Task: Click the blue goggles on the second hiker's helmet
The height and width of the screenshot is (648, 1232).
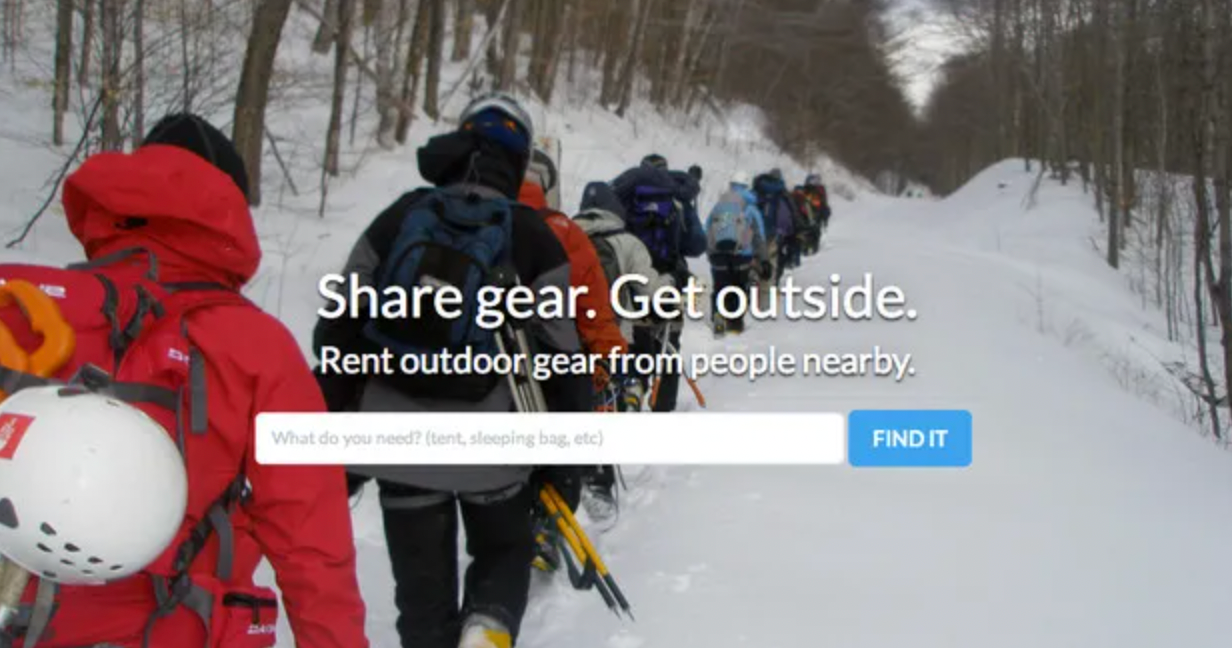Action: 496,130
